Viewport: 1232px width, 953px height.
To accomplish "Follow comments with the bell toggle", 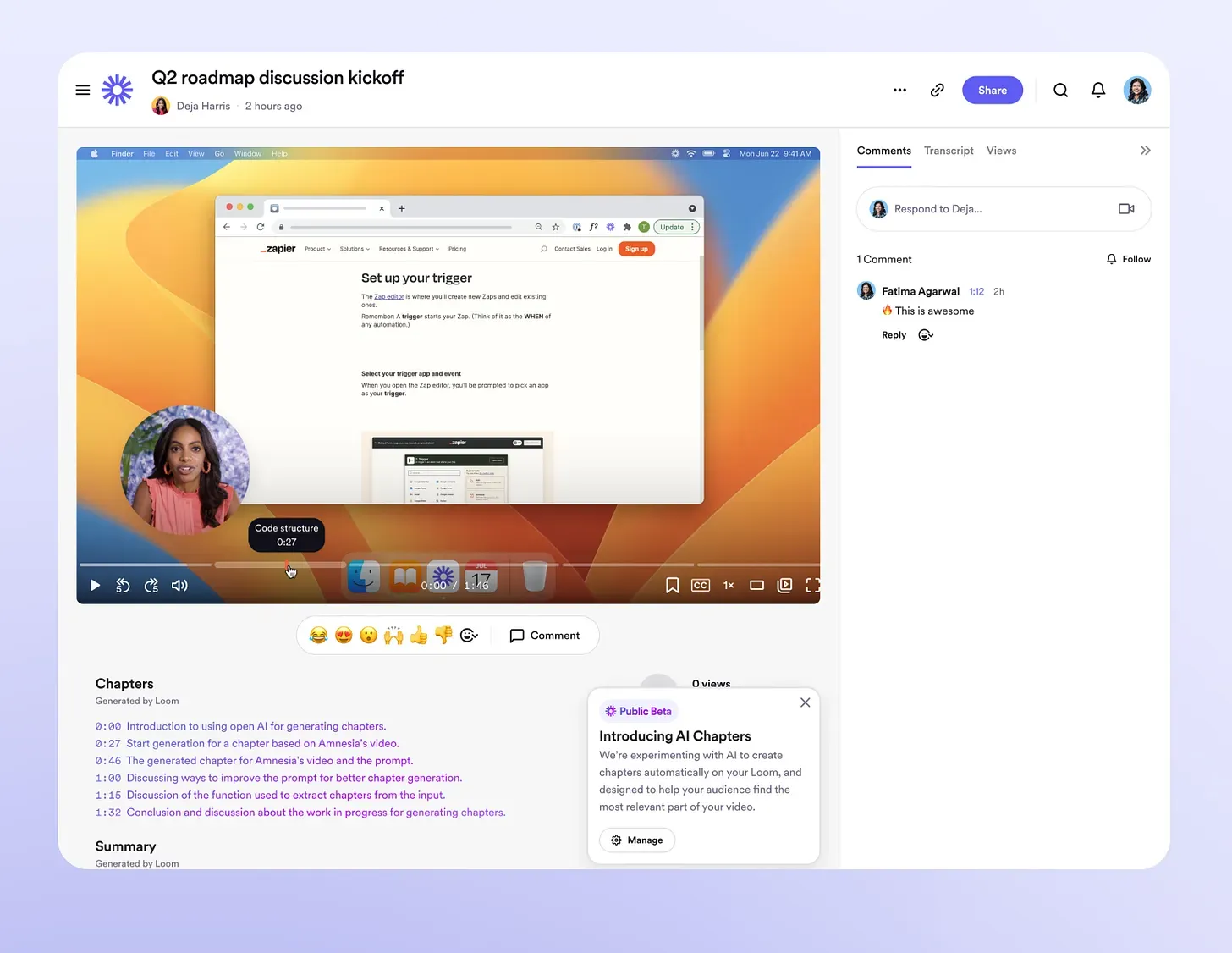I will [1129, 259].
